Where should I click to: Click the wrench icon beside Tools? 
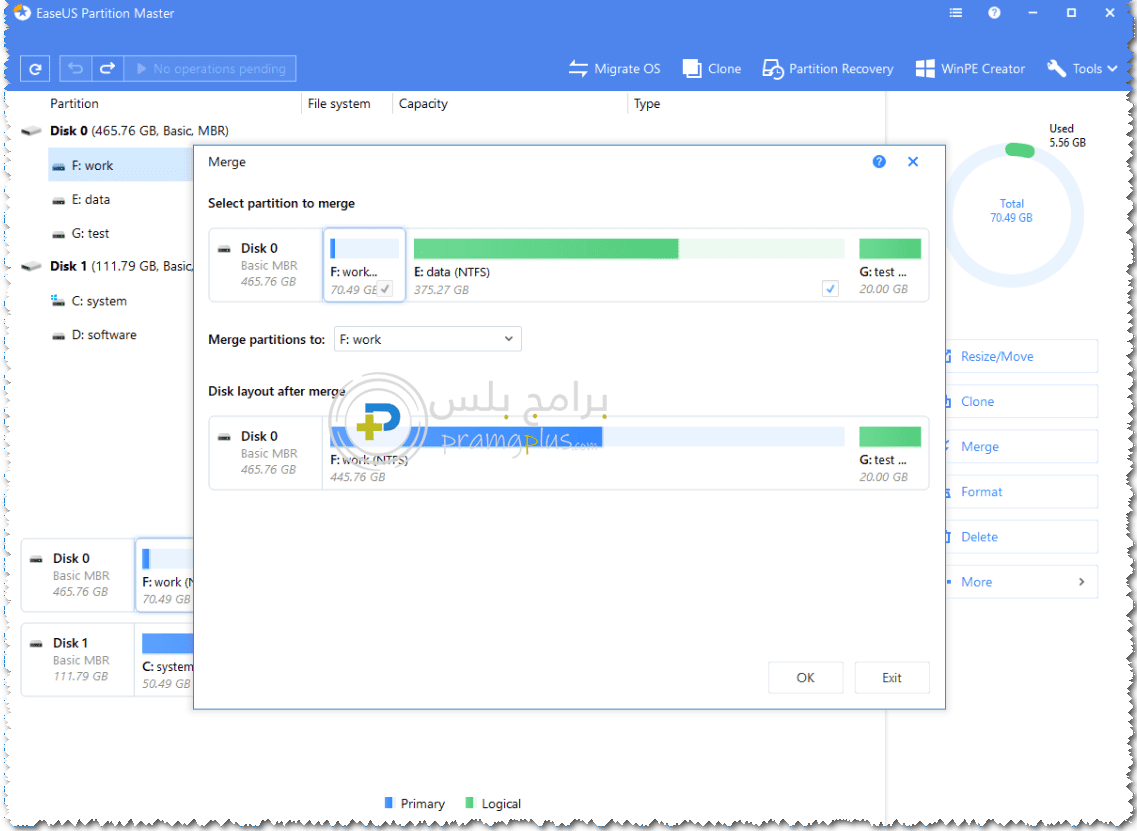click(x=1057, y=69)
